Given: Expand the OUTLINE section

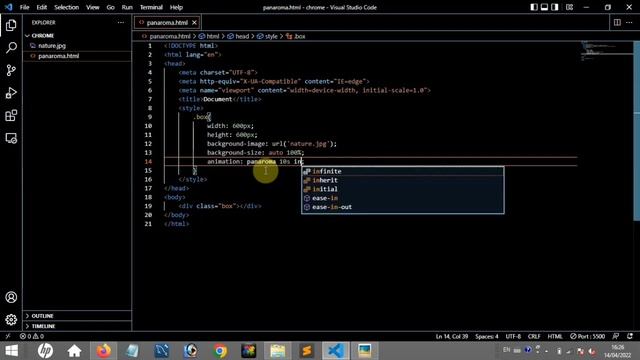Looking at the screenshot, I should click(77, 316).
